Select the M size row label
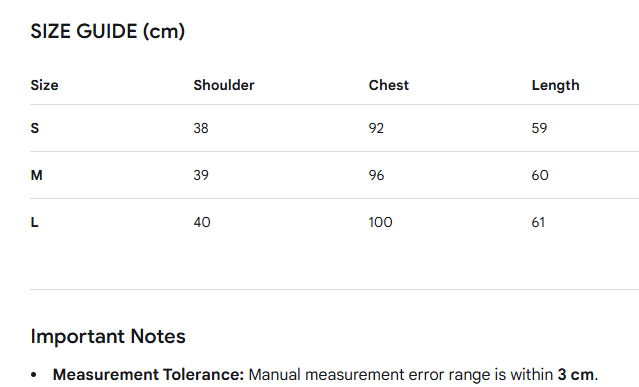This screenshot has width=639, height=387. click(36, 175)
